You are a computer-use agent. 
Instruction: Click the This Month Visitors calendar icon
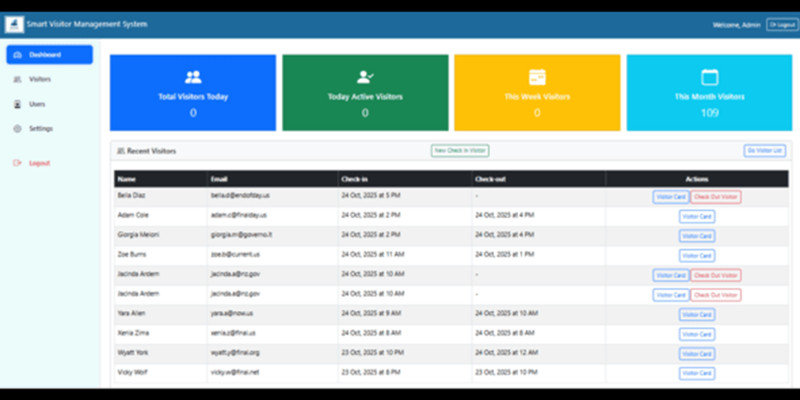pyautogui.click(x=710, y=77)
